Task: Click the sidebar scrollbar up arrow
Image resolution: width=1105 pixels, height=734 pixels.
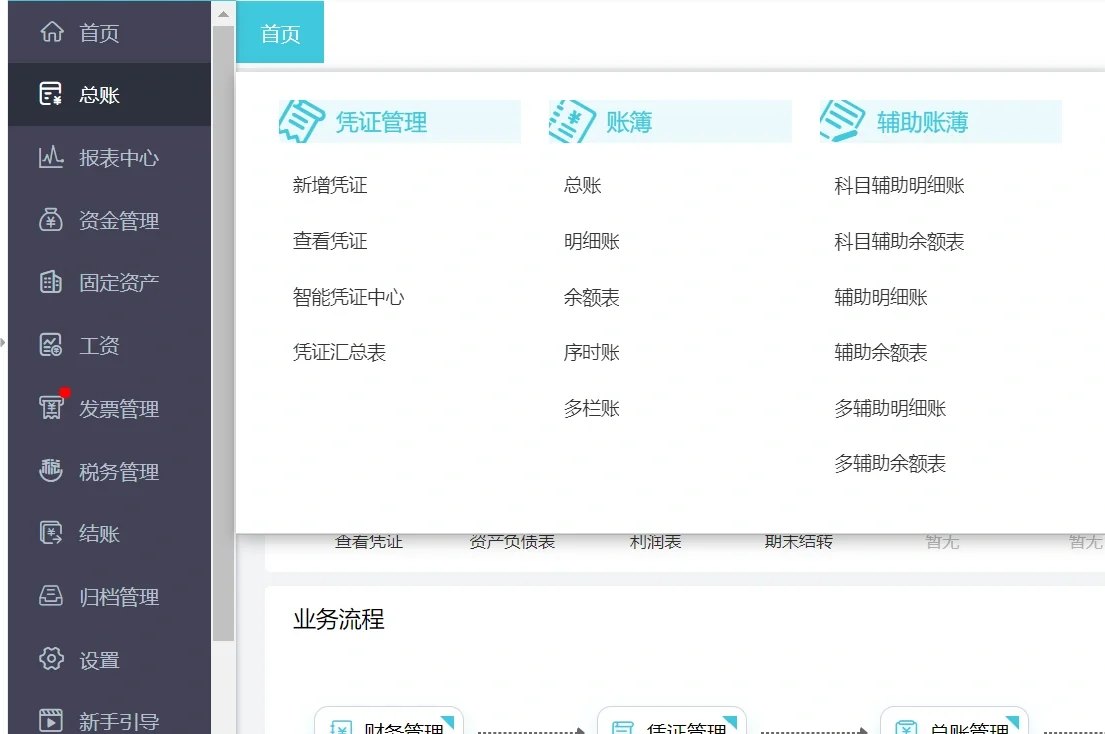Action: [222, 13]
